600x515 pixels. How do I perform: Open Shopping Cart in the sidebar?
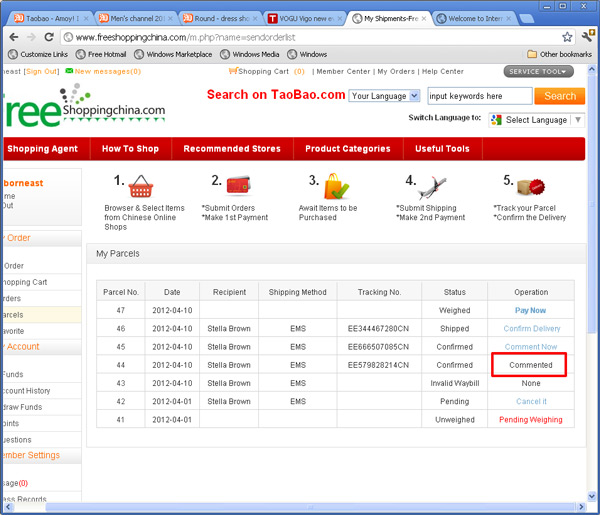pos(25,282)
